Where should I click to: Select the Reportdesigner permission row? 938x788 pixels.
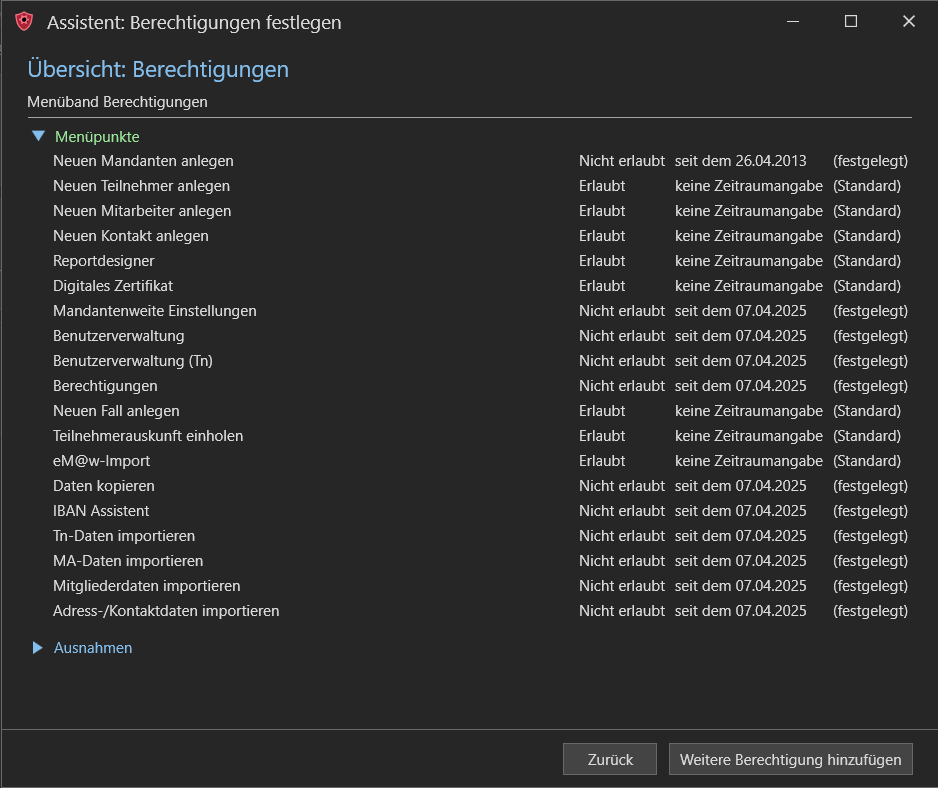coord(480,261)
